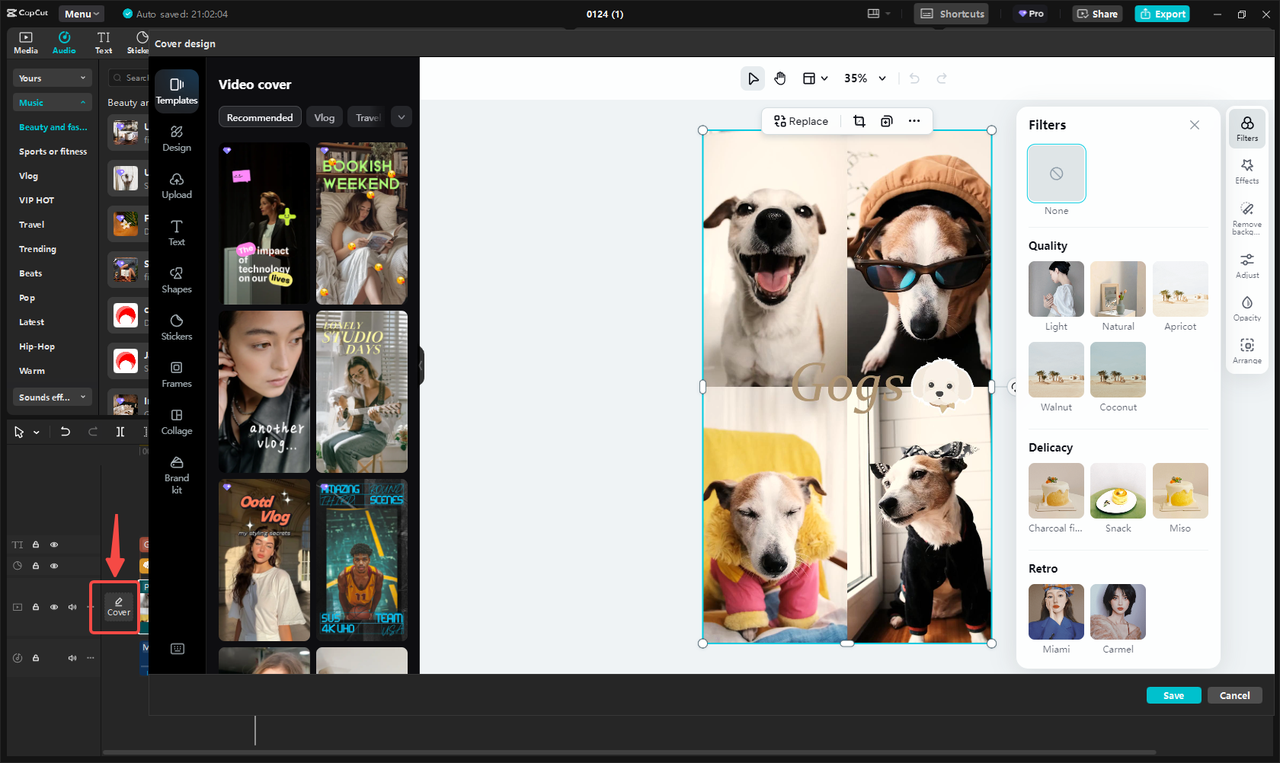Toggle visibility of the text track
The height and width of the screenshot is (763, 1280).
[54, 545]
